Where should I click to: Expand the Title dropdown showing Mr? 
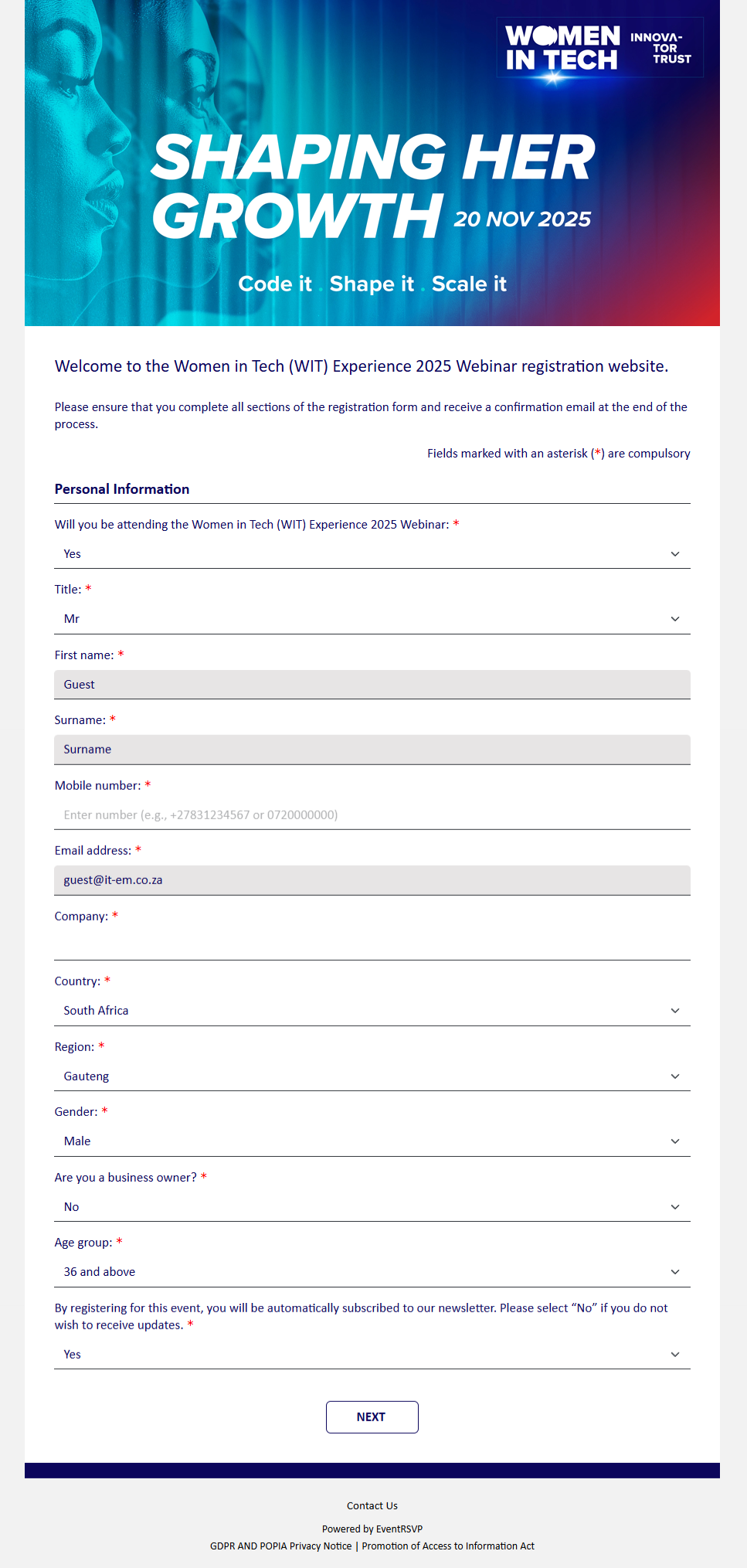tap(372, 619)
